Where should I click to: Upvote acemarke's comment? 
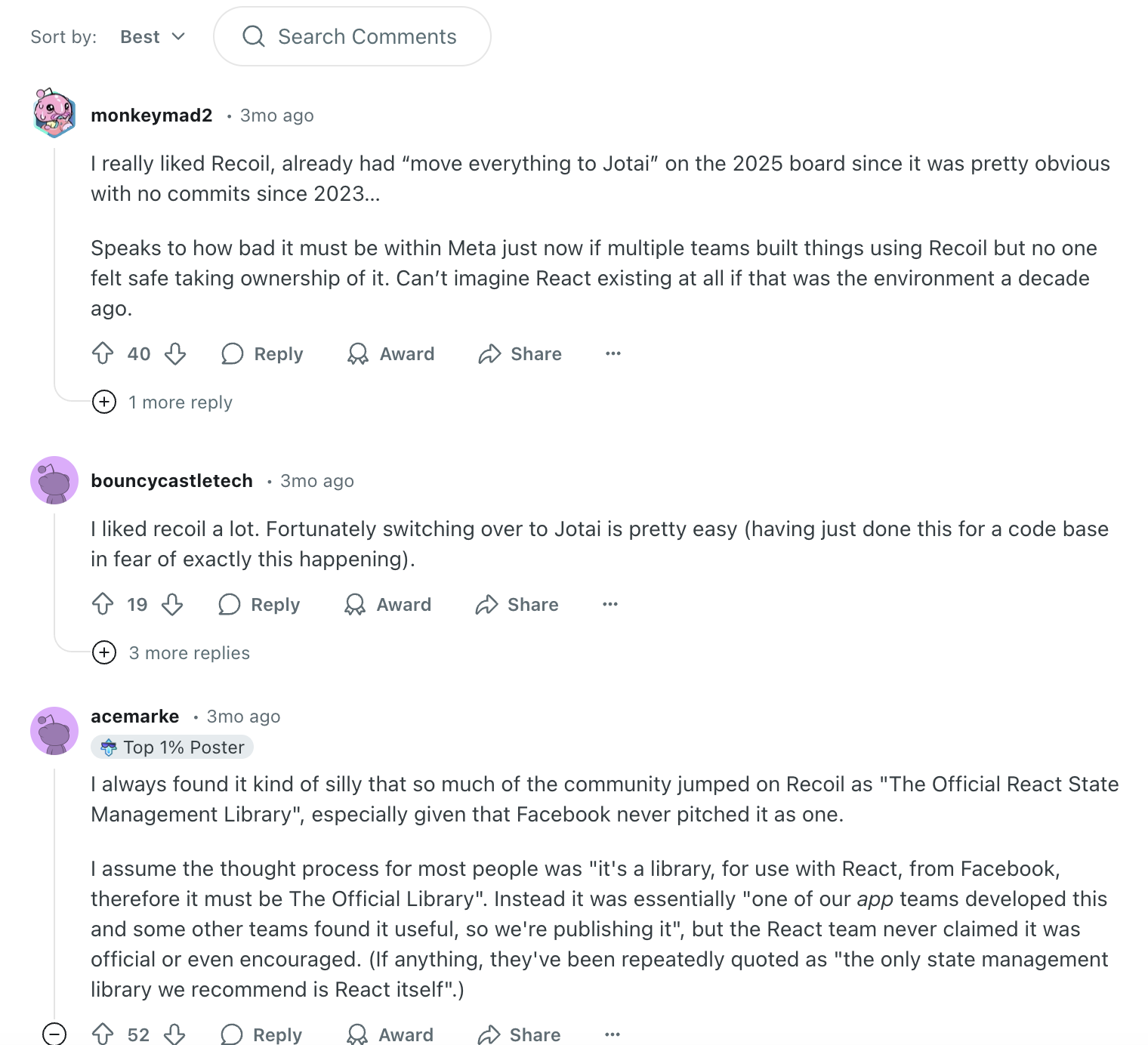pos(103,1034)
